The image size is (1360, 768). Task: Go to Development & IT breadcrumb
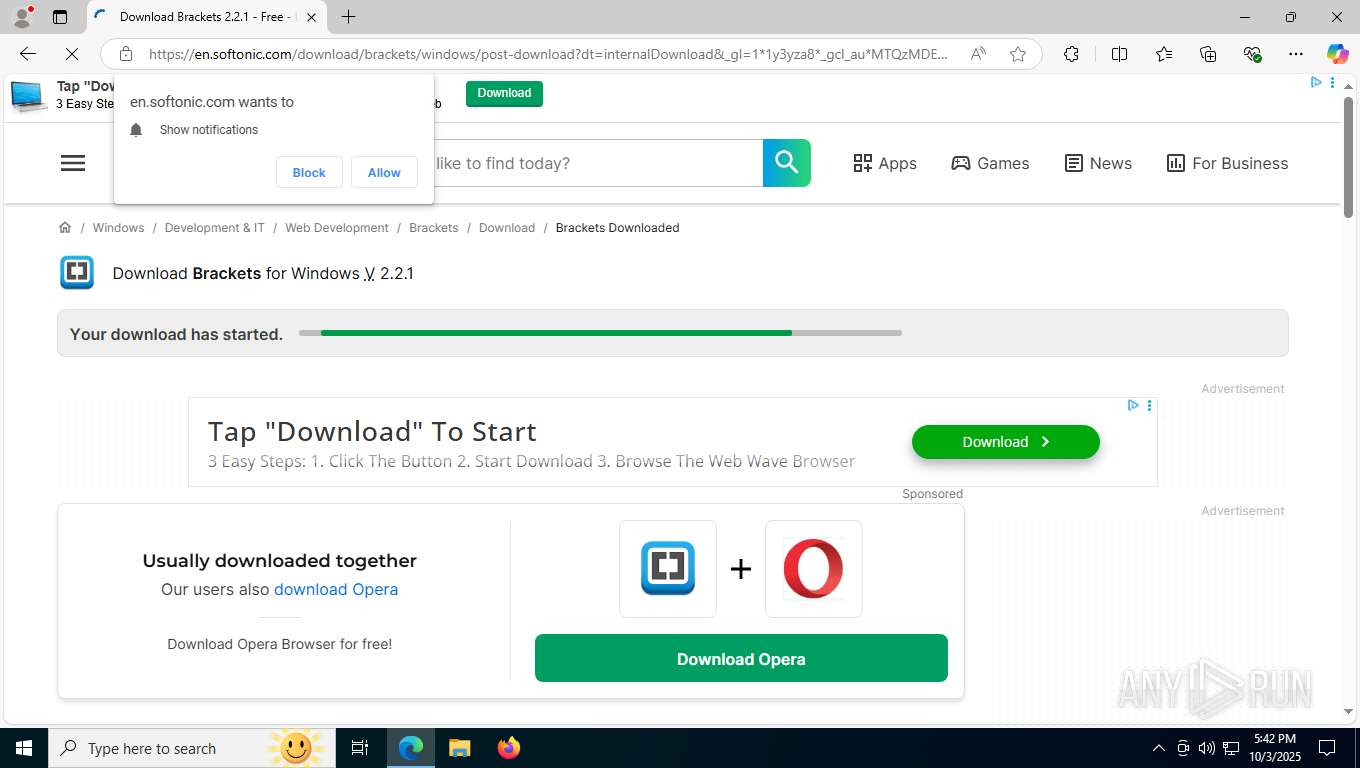coord(215,228)
